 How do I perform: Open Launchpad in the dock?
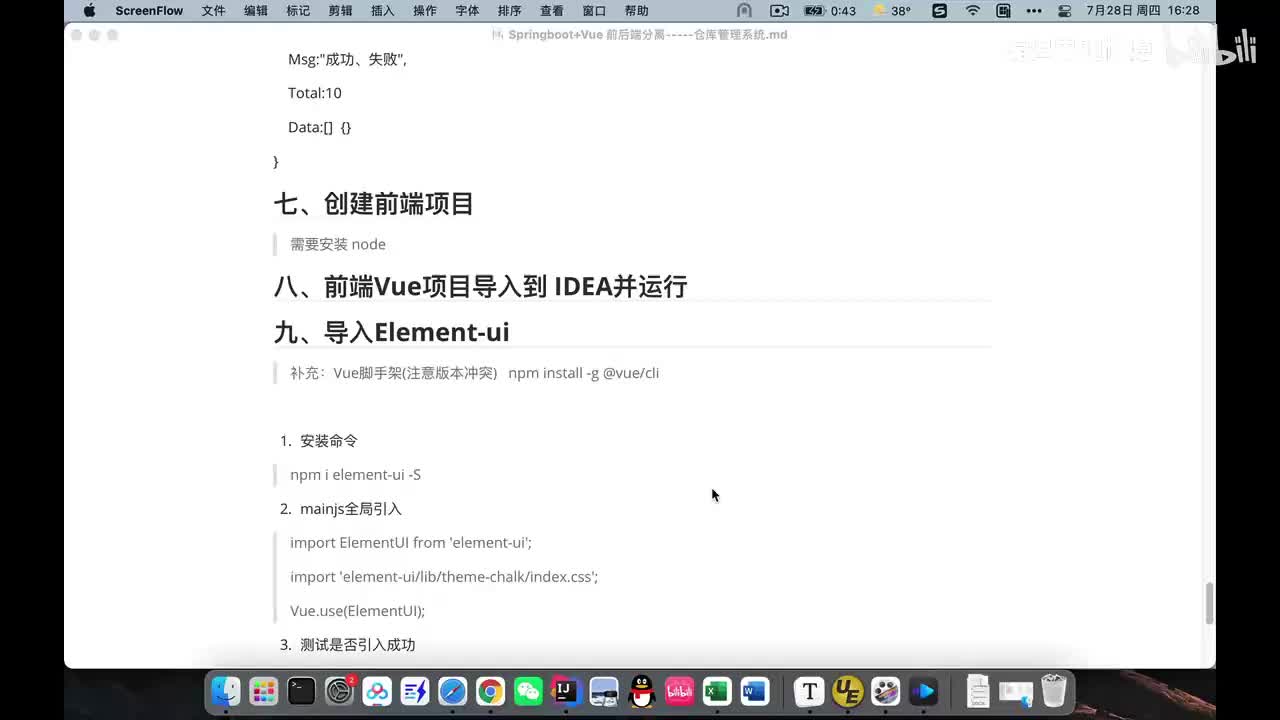point(263,691)
